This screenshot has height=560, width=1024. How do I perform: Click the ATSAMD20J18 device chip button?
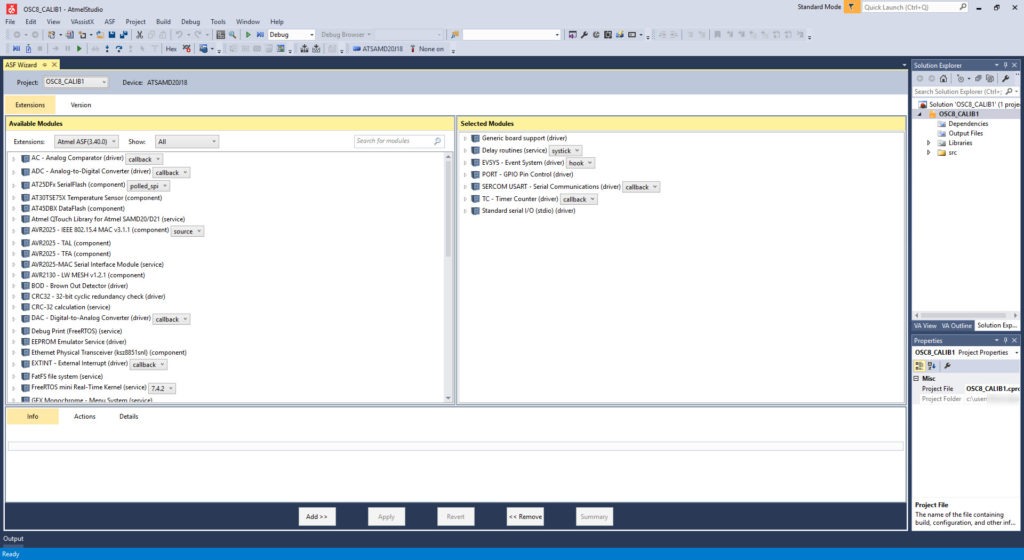[377, 49]
